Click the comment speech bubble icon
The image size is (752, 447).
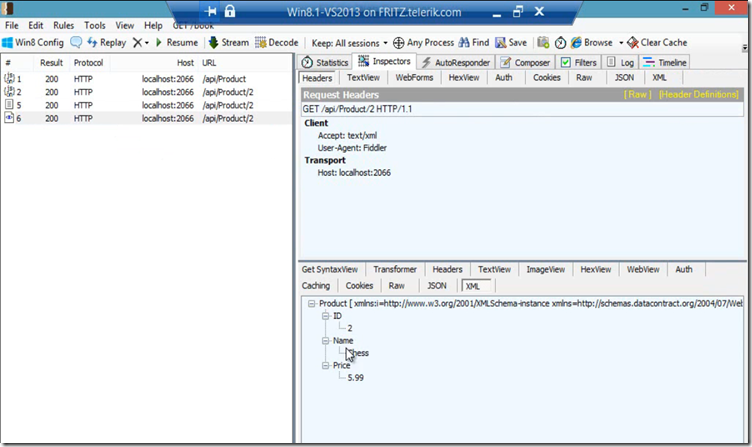tap(76, 43)
